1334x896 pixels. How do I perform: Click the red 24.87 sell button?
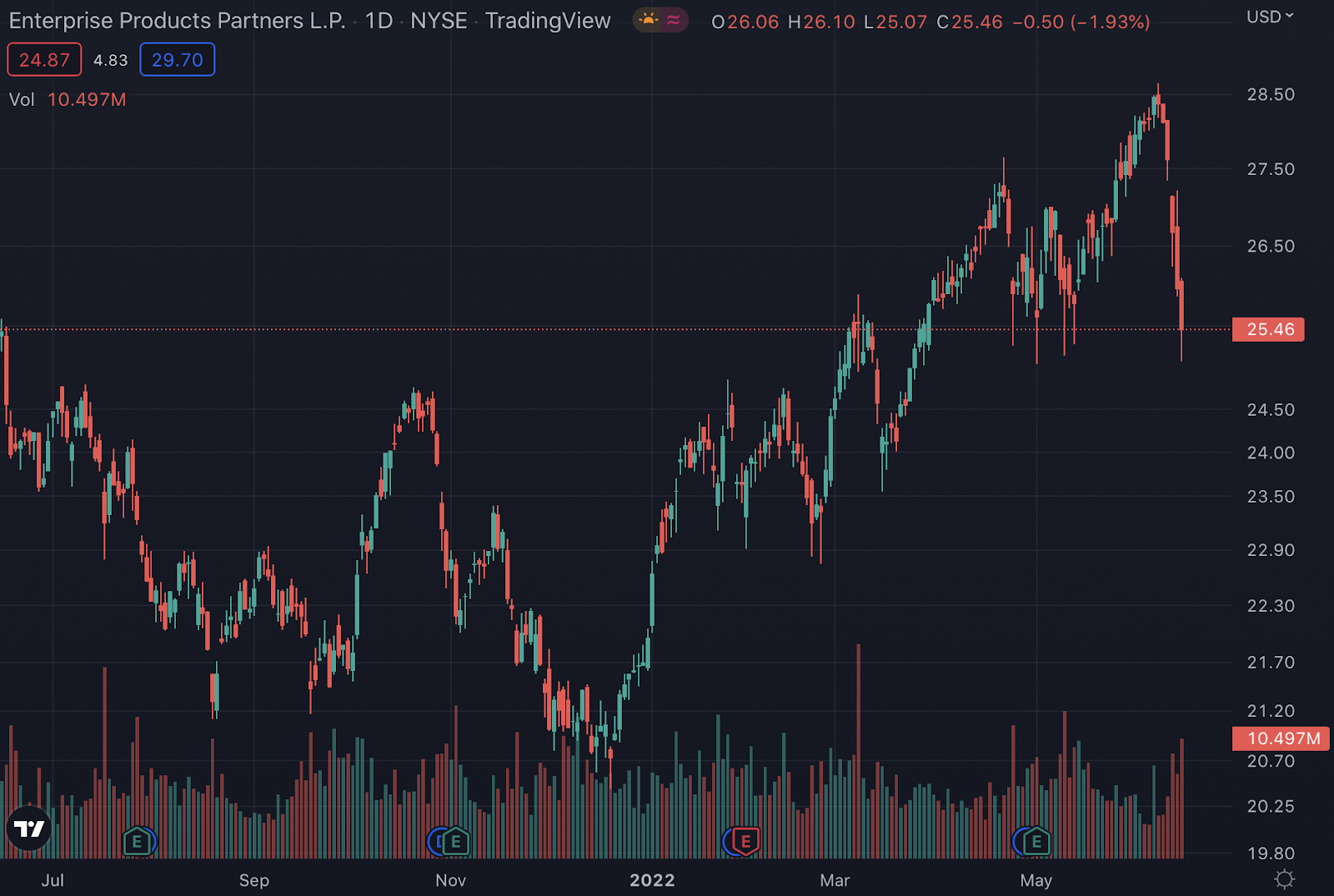click(x=44, y=59)
